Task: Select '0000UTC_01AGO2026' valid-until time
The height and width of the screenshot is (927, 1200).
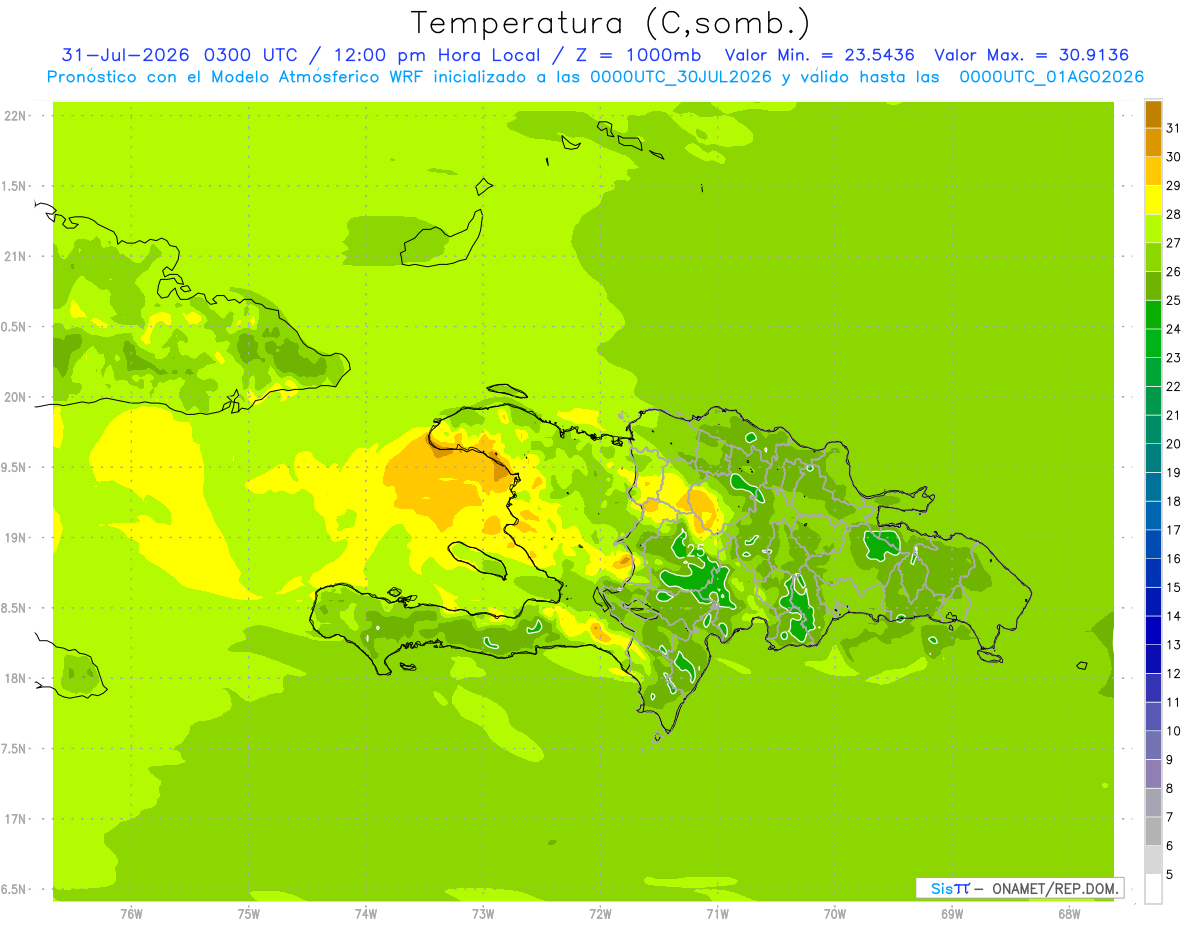Action: pyautogui.click(x=1050, y=77)
